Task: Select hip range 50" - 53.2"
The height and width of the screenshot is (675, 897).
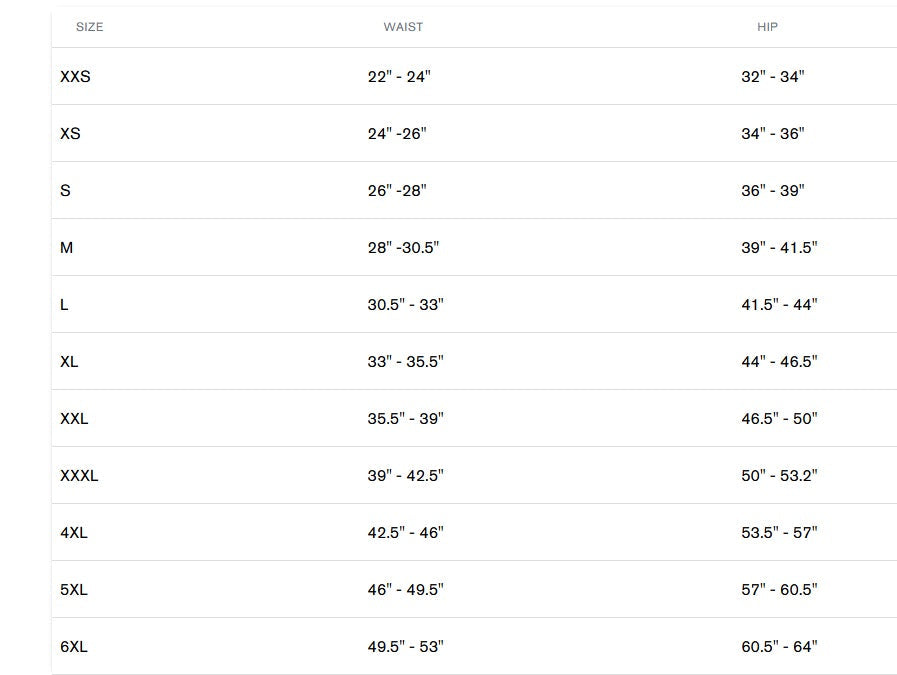Action: pos(779,475)
